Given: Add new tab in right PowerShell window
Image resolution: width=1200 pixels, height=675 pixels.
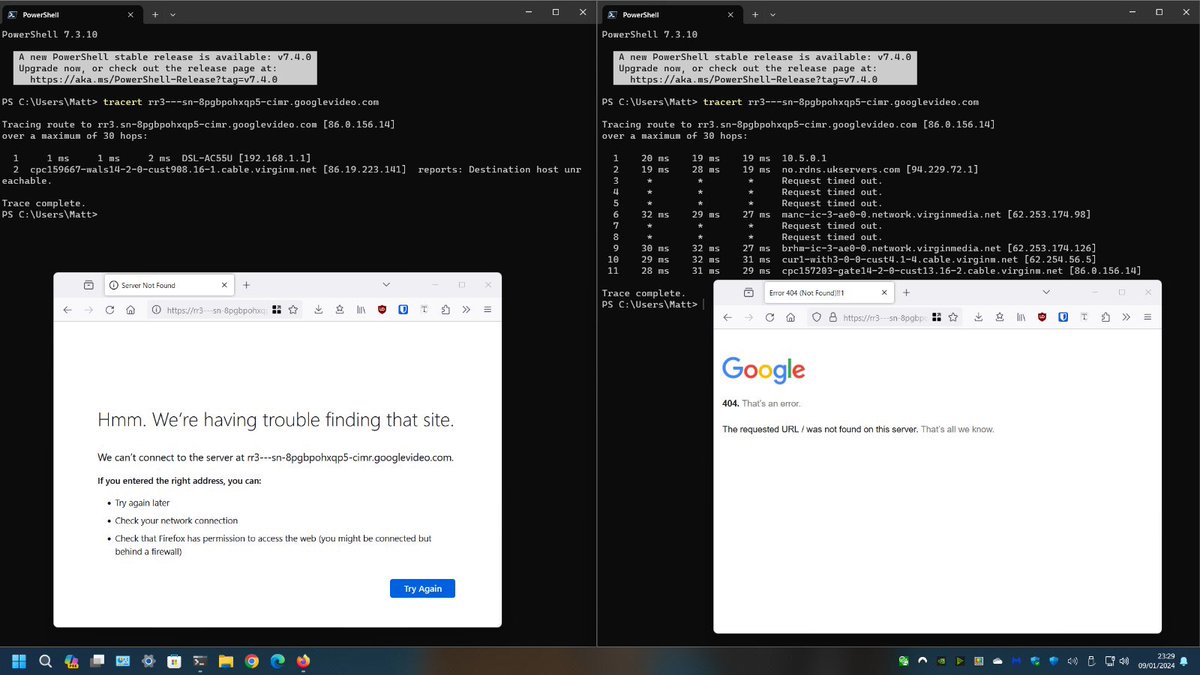Looking at the screenshot, I should pos(755,15).
